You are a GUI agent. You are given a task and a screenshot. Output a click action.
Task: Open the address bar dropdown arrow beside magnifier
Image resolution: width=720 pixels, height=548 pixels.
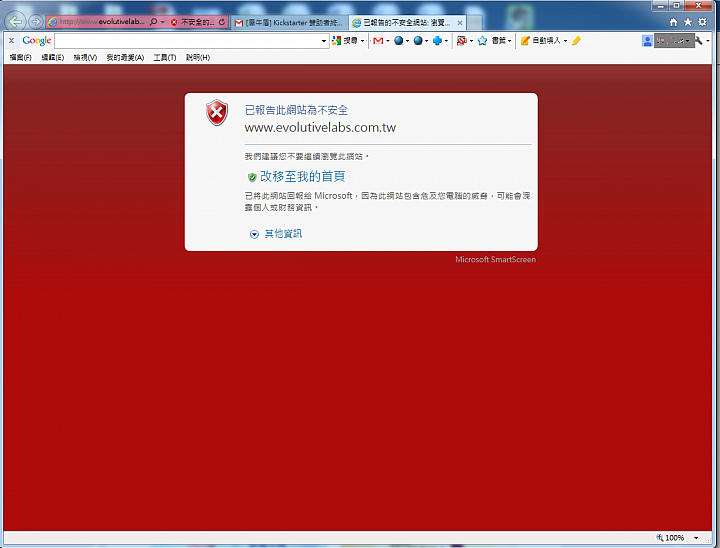163,22
